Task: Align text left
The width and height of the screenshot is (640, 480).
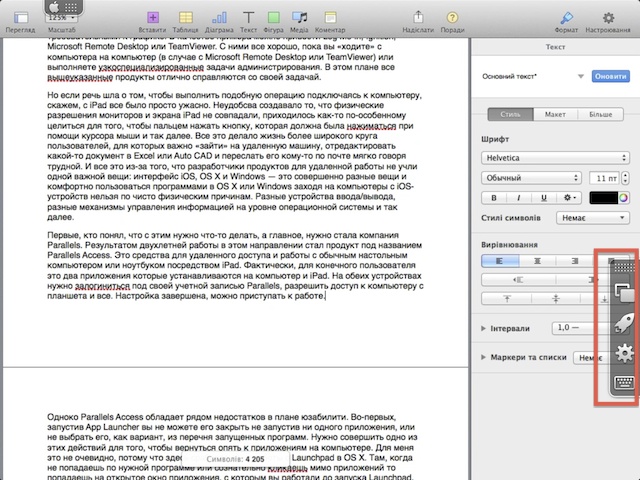Action: pyautogui.click(x=500, y=261)
